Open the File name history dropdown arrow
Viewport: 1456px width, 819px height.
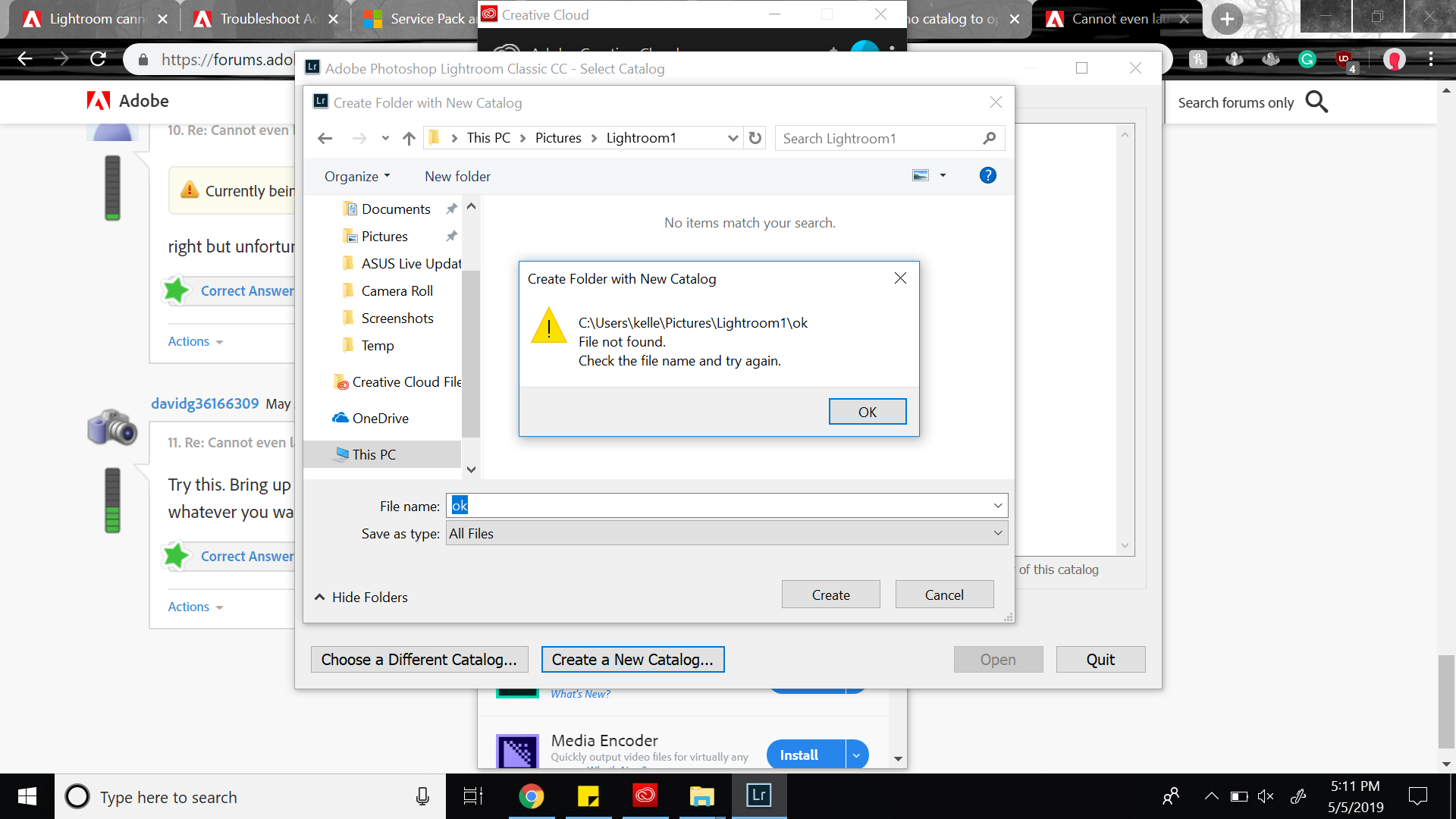coord(998,506)
